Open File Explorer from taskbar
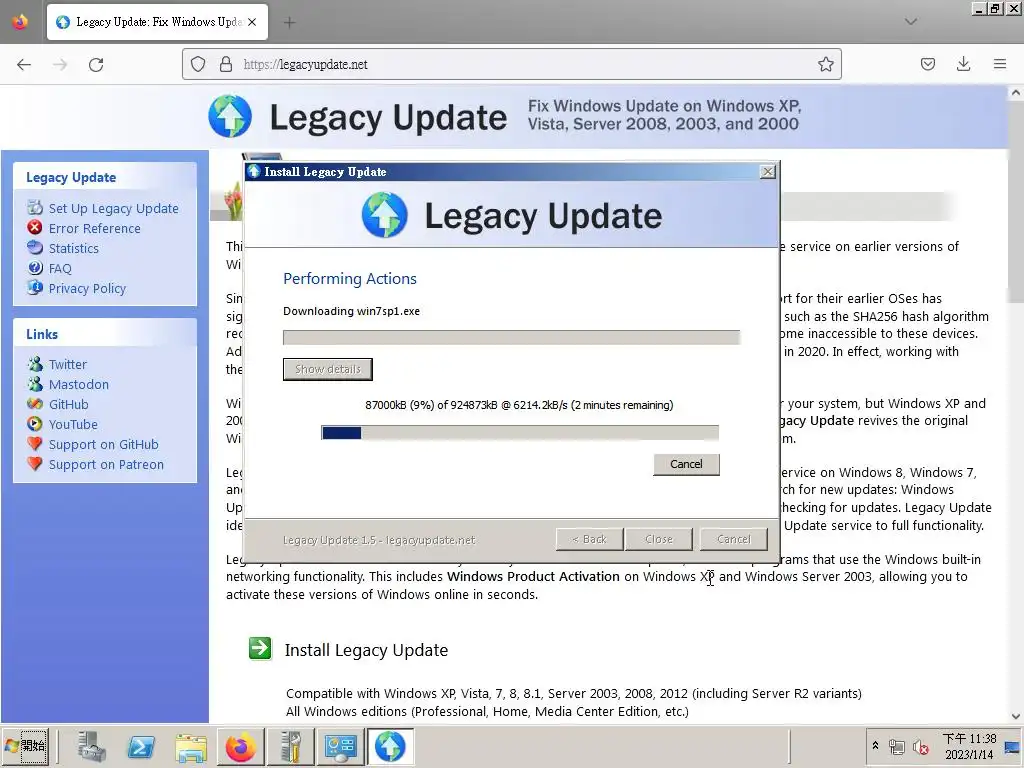The width and height of the screenshot is (1024, 768). coord(191,746)
